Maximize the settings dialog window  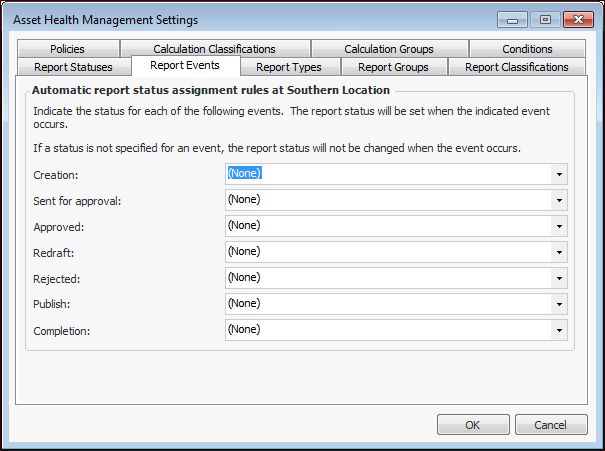pos(545,19)
